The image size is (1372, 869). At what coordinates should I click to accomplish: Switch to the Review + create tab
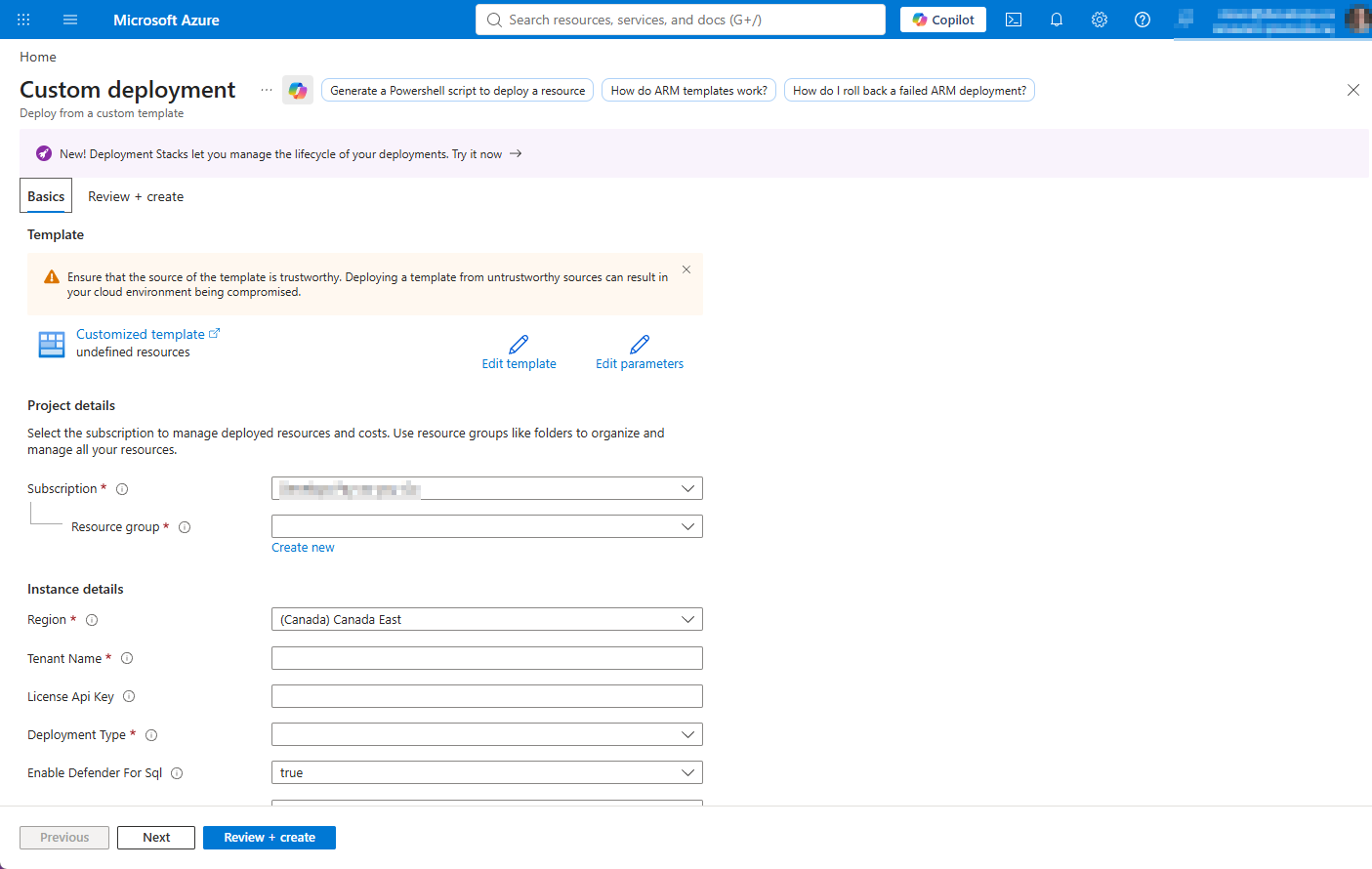pyautogui.click(x=136, y=196)
